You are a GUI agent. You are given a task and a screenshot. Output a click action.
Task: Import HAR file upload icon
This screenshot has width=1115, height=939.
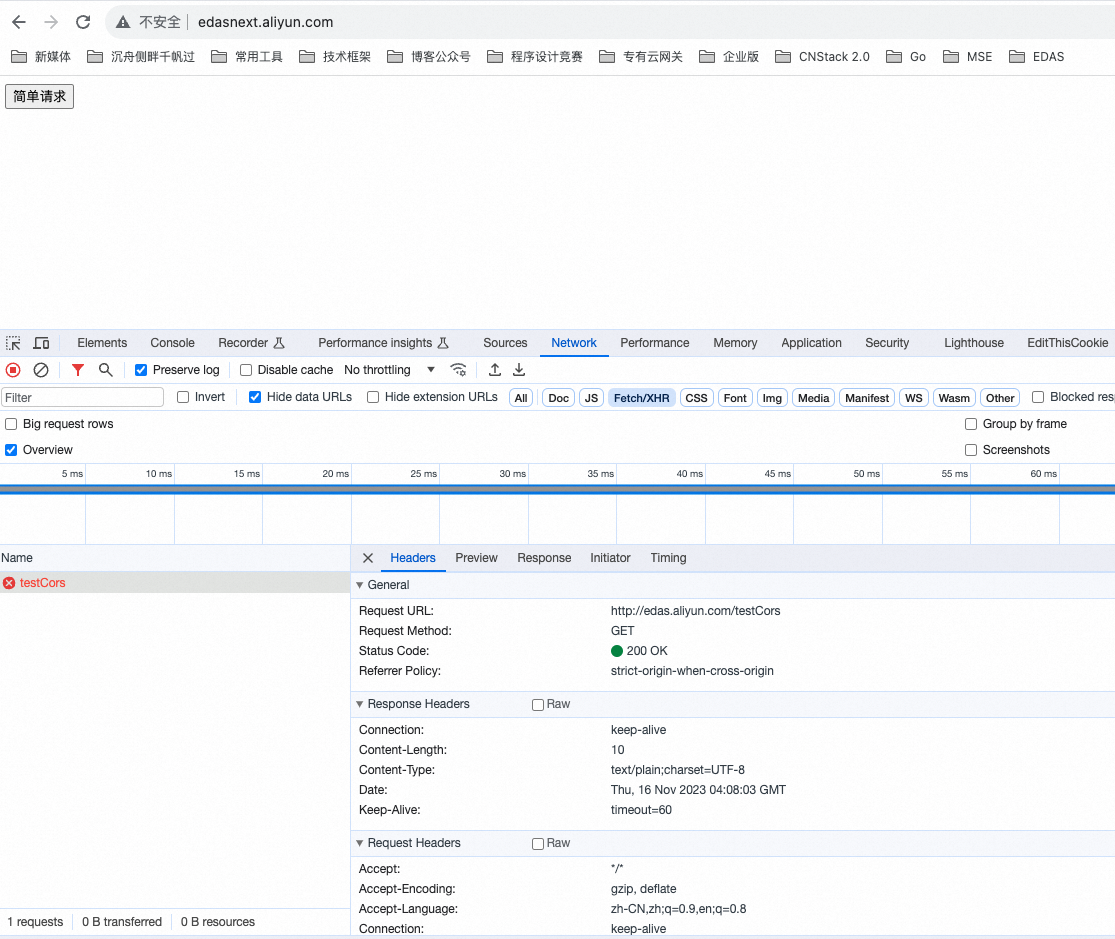(495, 370)
